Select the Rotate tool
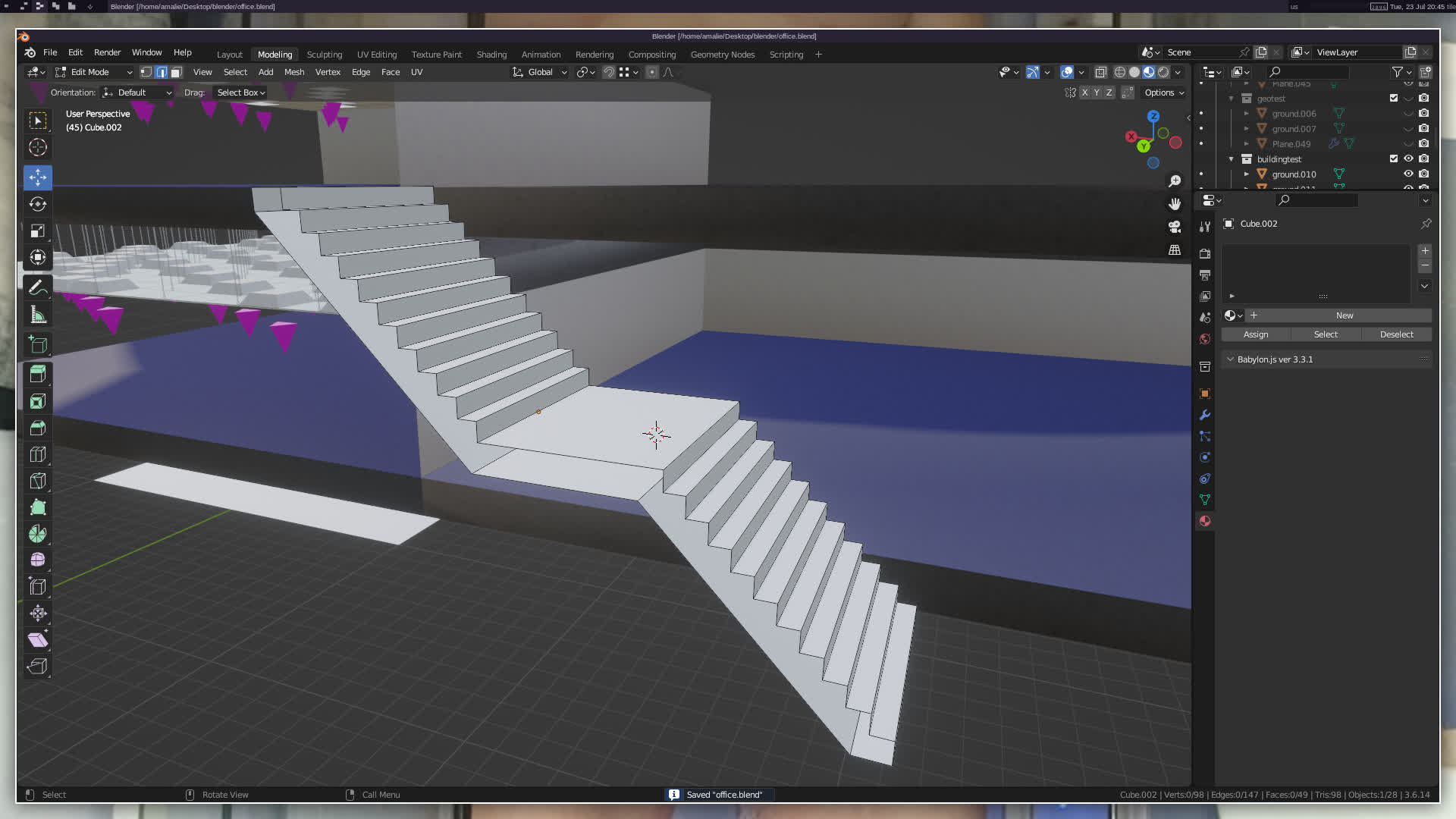 (x=37, y=204)
